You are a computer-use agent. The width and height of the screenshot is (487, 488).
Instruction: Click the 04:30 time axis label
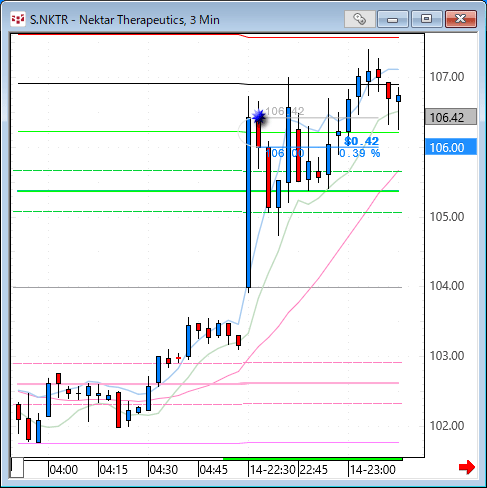(x=164, y=470)
